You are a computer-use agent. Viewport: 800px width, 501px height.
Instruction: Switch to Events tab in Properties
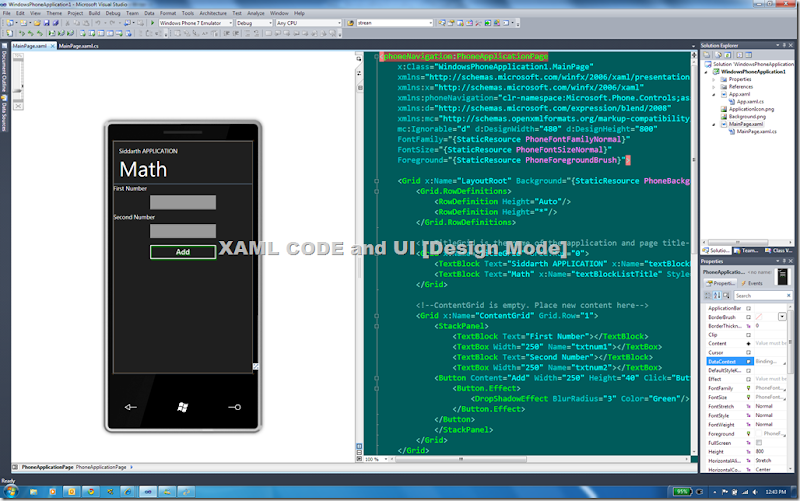coord(750,283)
